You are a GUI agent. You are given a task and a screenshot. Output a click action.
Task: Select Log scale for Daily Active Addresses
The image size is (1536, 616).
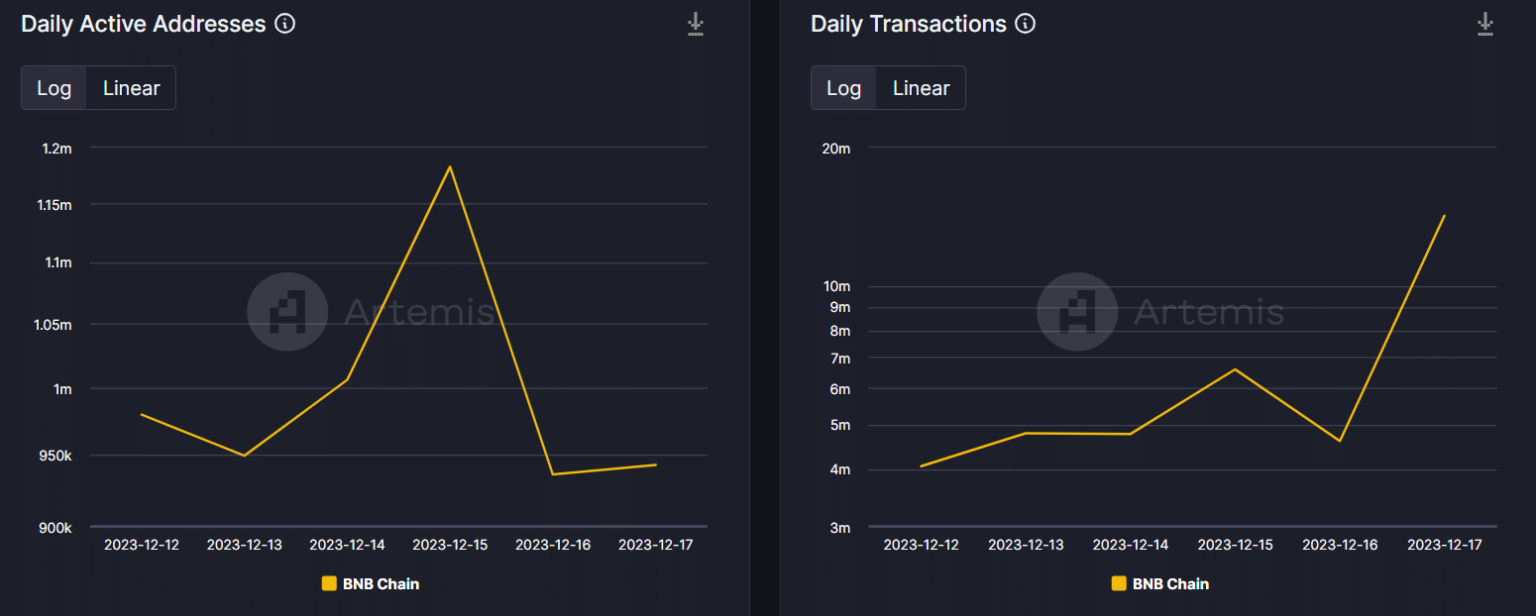(x=54, y=88)
